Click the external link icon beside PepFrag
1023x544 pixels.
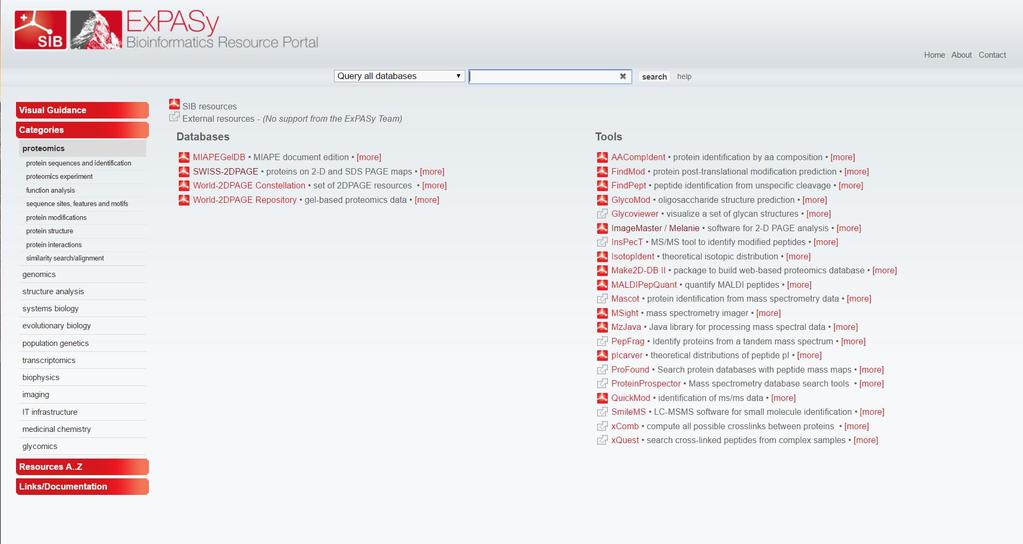tap(602, 341)
